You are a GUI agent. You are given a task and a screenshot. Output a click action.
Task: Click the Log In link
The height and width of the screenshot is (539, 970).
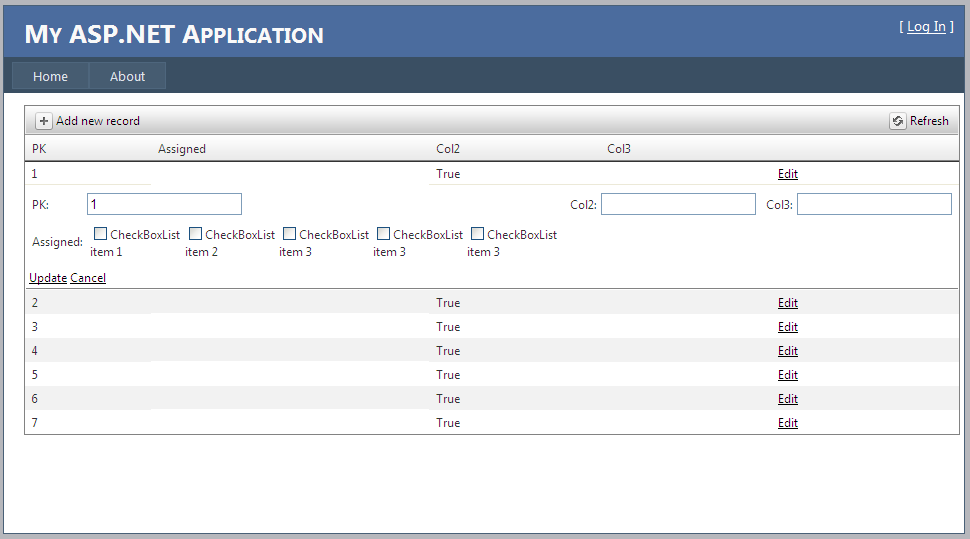(x=926, y=27)
